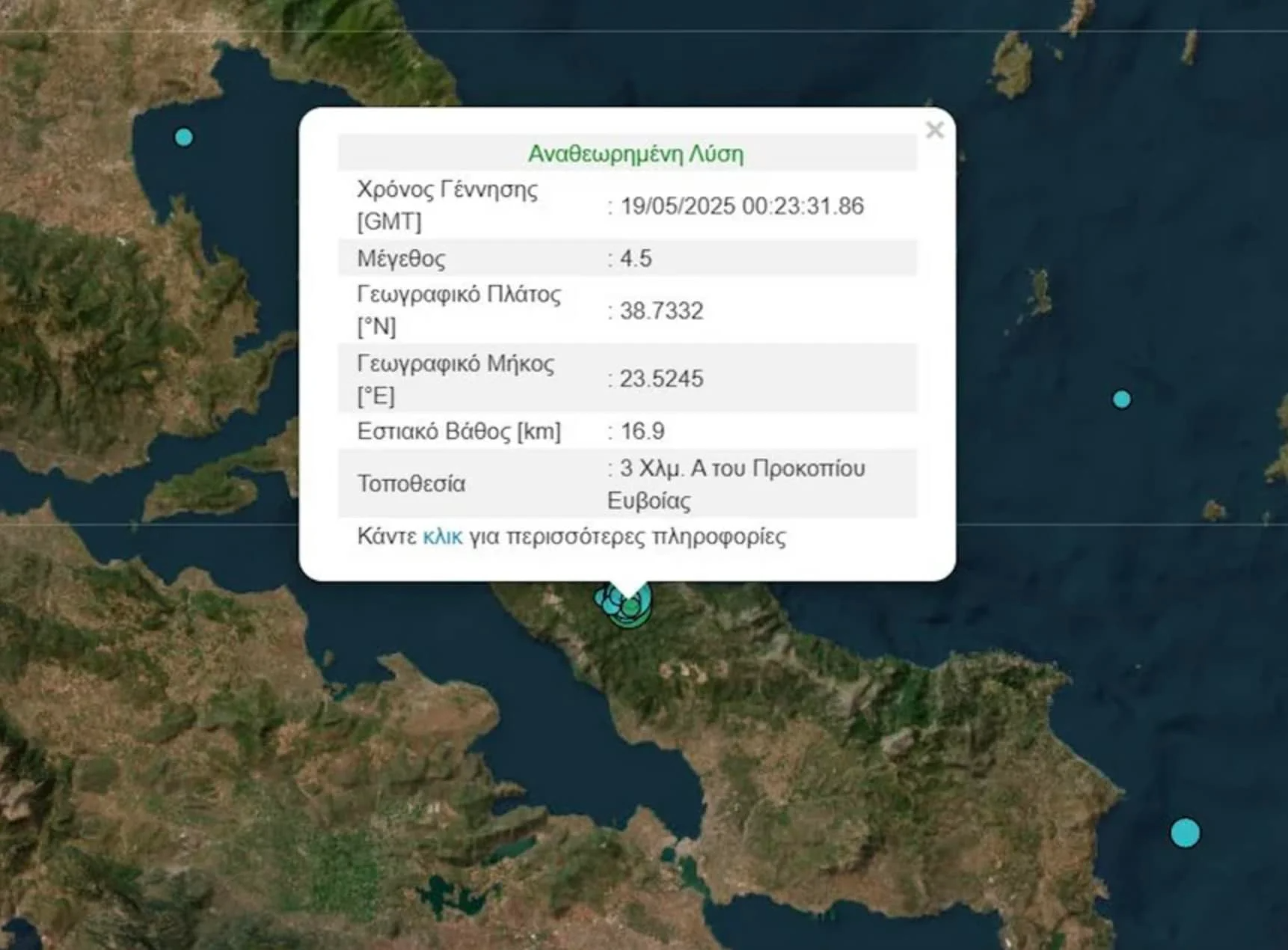Select the small cyan marker in eastern sea
Image resolution: width=1288 pixels, height=950 pixels.
coord(1121,399)
